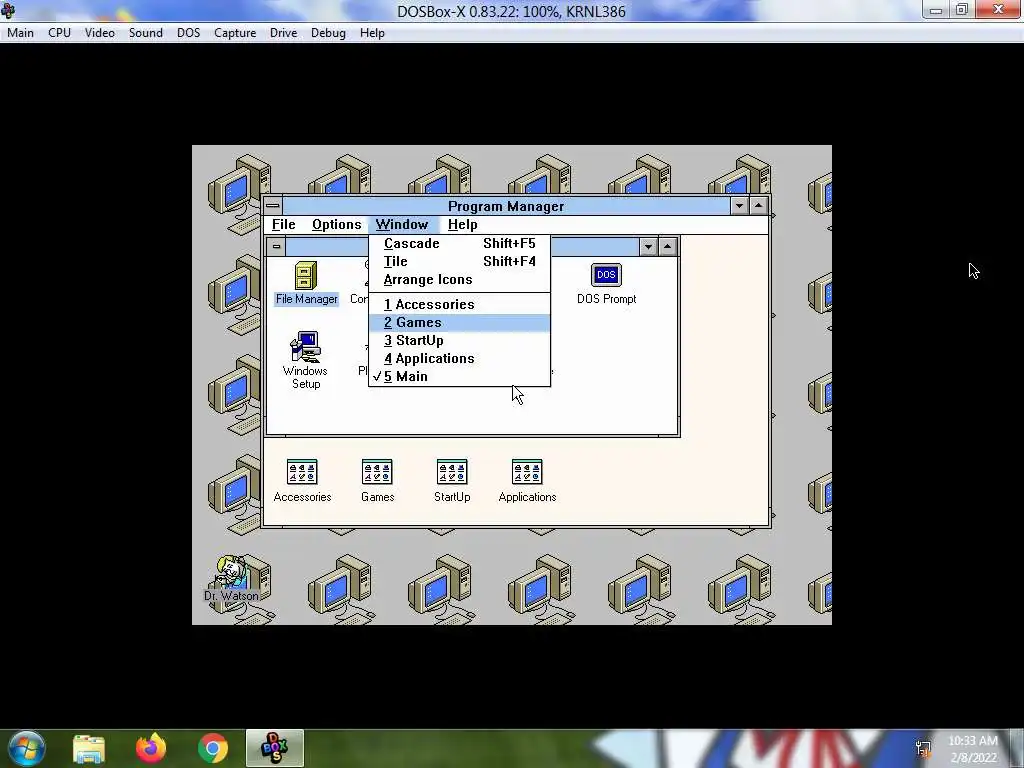Image resolution: width=1024 pixels, height=768 pixels.
Task: Open the DOSBox-X Main menu
Action: [20, 33]
